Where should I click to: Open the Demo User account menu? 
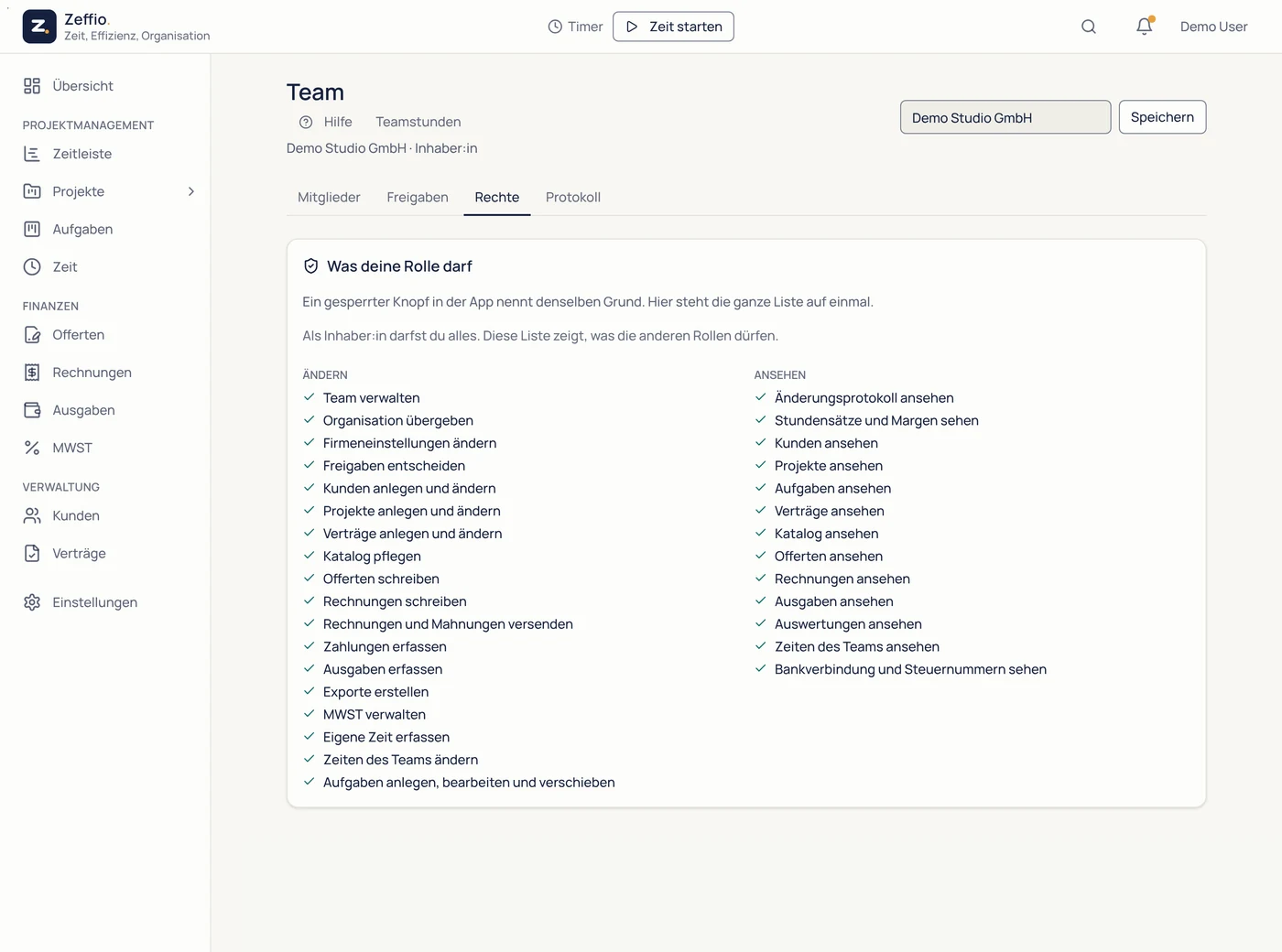pos(1213,27)
